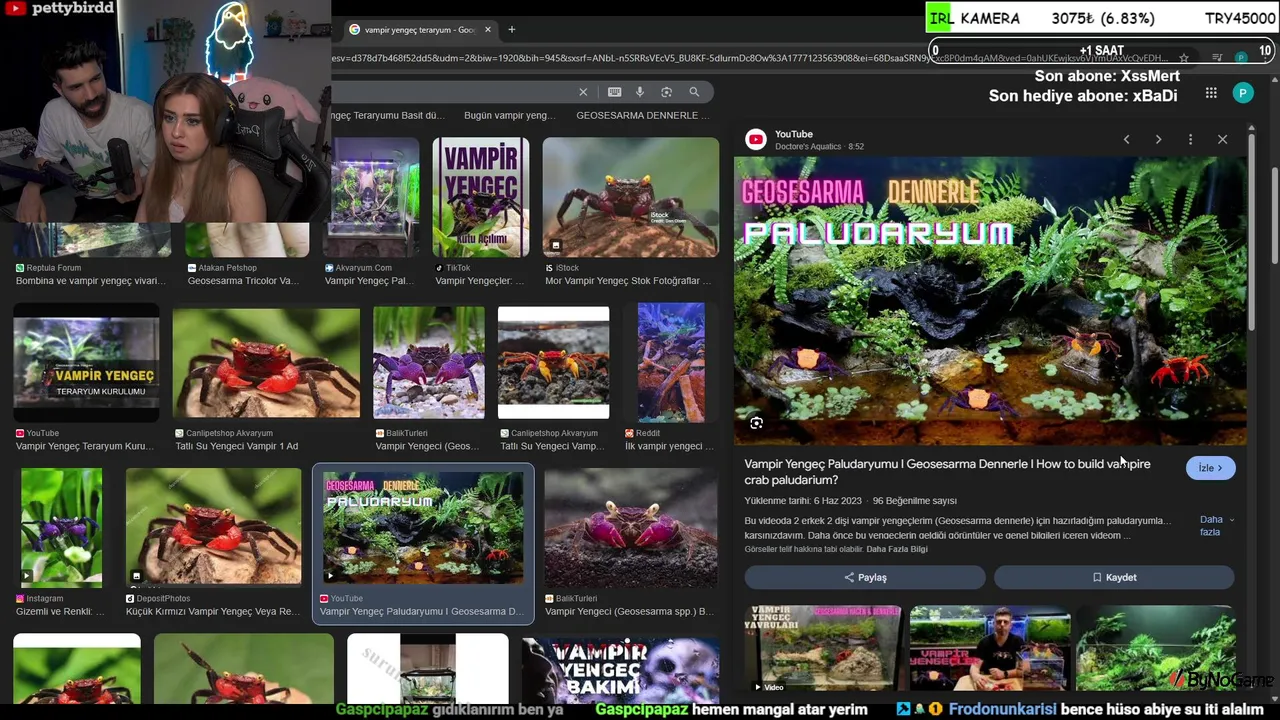Go to next image in preview panel

(1158, 140)
